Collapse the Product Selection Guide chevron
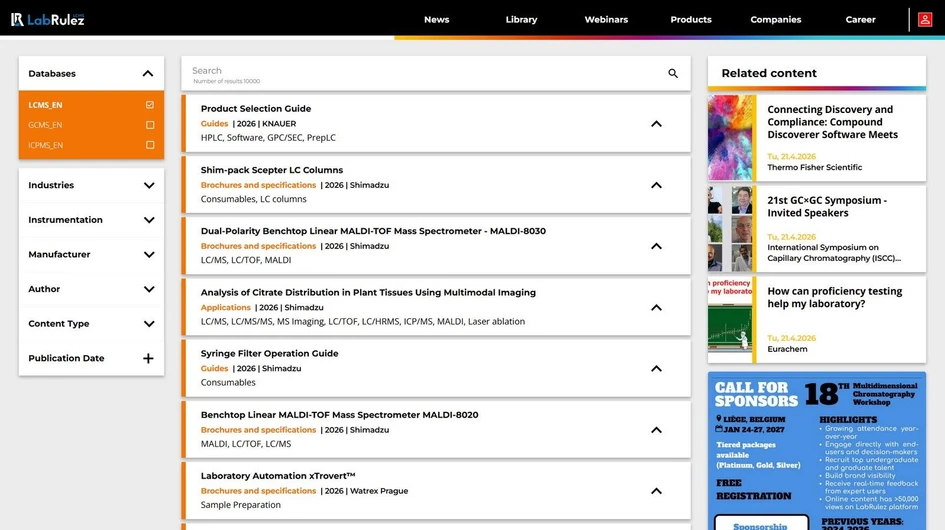 point(656,124)
